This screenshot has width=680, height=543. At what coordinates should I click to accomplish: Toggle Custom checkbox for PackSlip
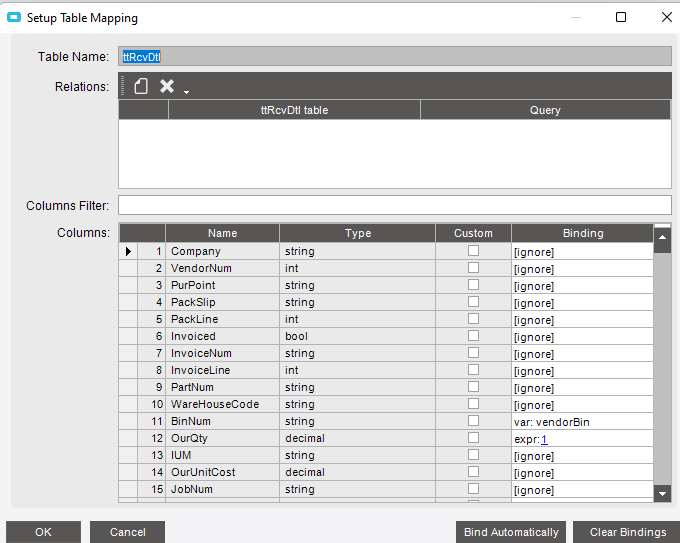coord(473,301)
